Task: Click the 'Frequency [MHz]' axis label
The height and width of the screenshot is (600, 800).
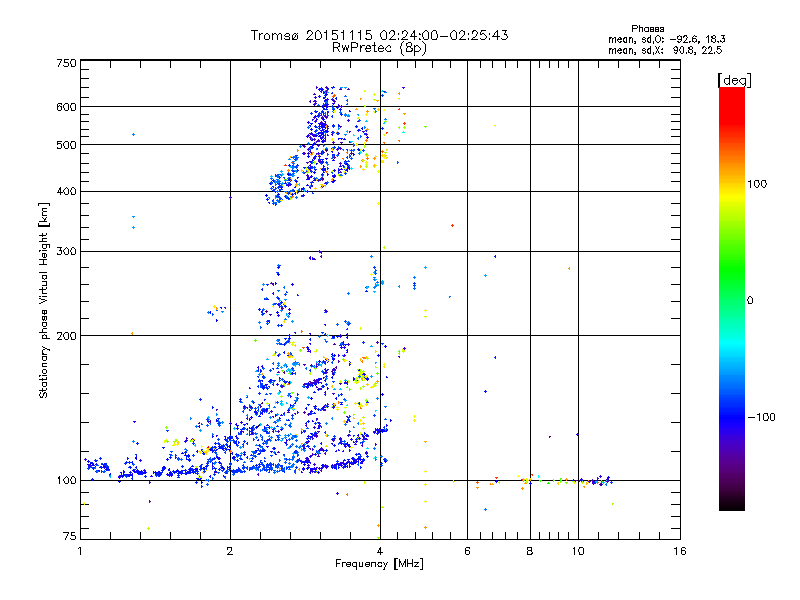Action: click(x=379, y=564)
